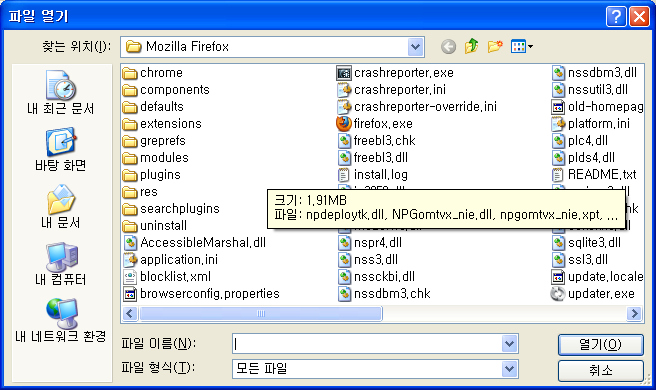656x390 pixels.
Task: Select ssl3.dll file
Action: pos(579,260)
